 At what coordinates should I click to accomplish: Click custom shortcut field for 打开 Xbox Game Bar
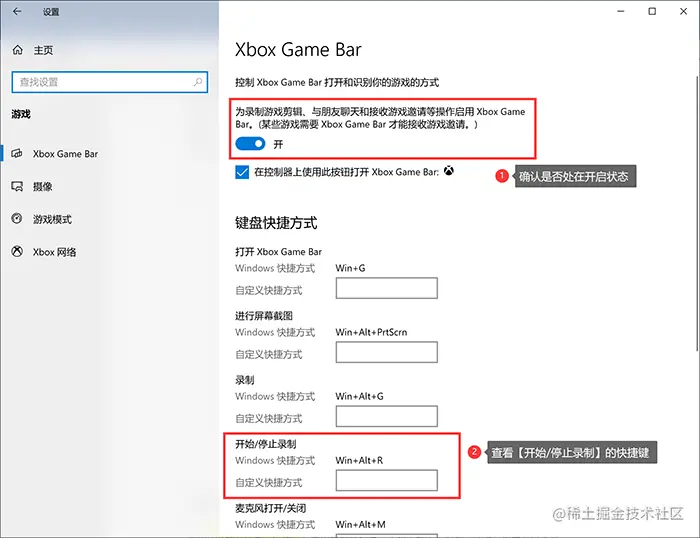point(387,288)
